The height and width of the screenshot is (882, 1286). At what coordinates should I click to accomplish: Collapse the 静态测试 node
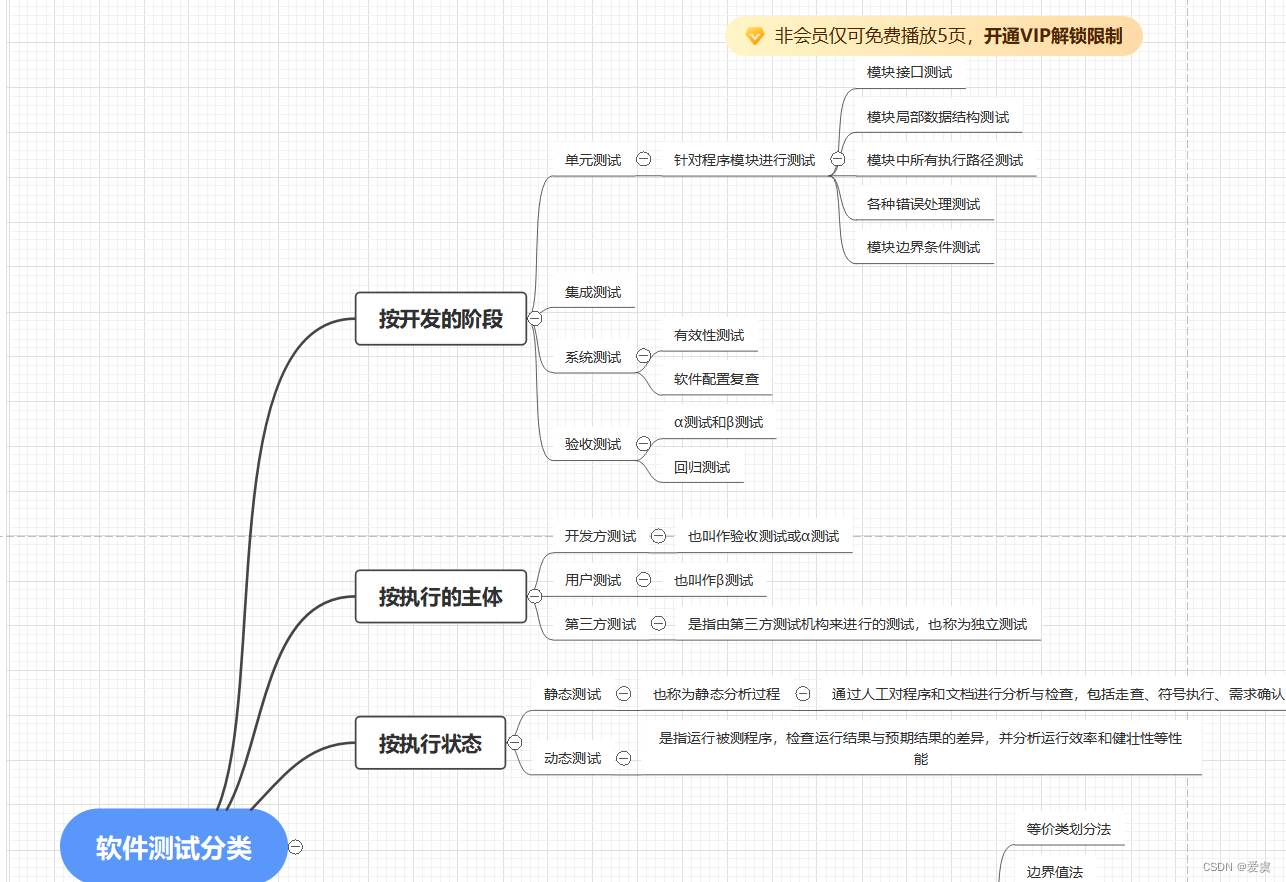(x=624, y=693)
